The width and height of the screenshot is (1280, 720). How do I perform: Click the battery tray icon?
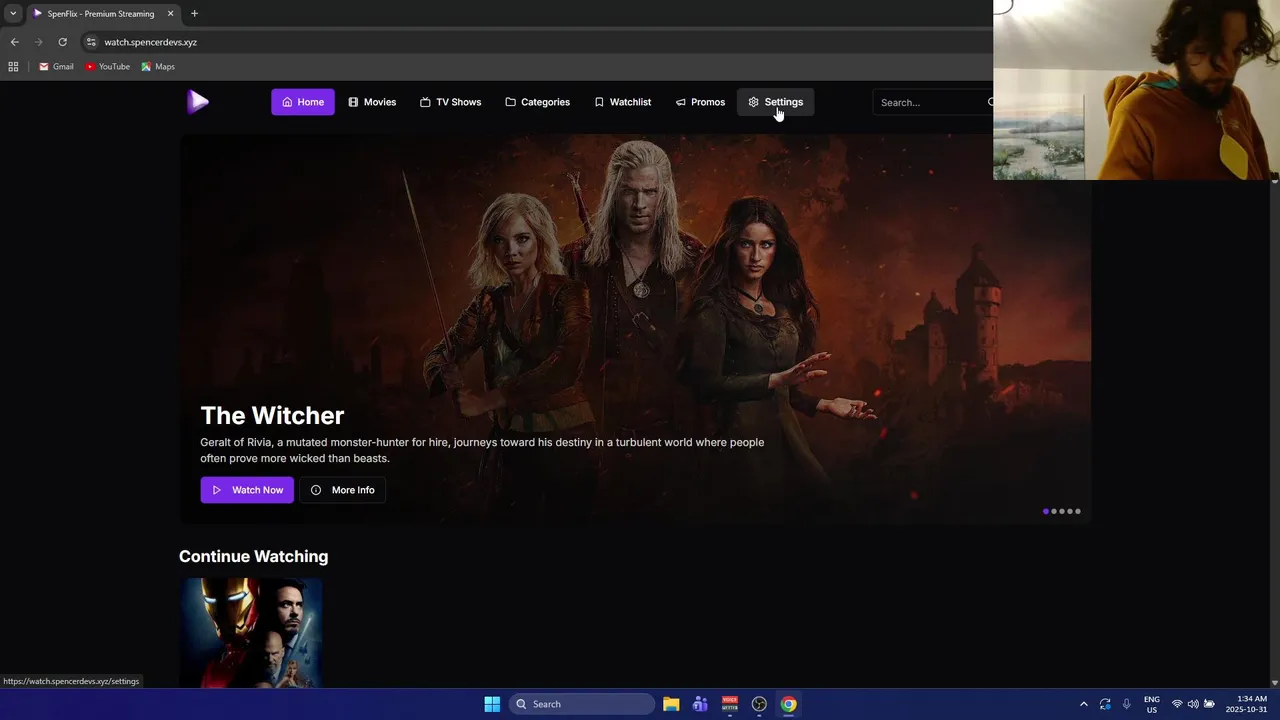tap(1209, 704)
